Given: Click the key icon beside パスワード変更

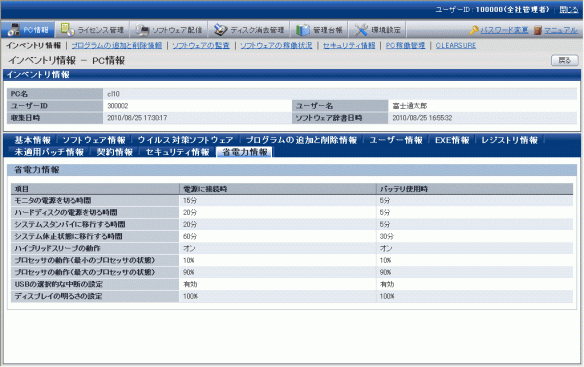Looking at the screenshot, I should [474, 30].
